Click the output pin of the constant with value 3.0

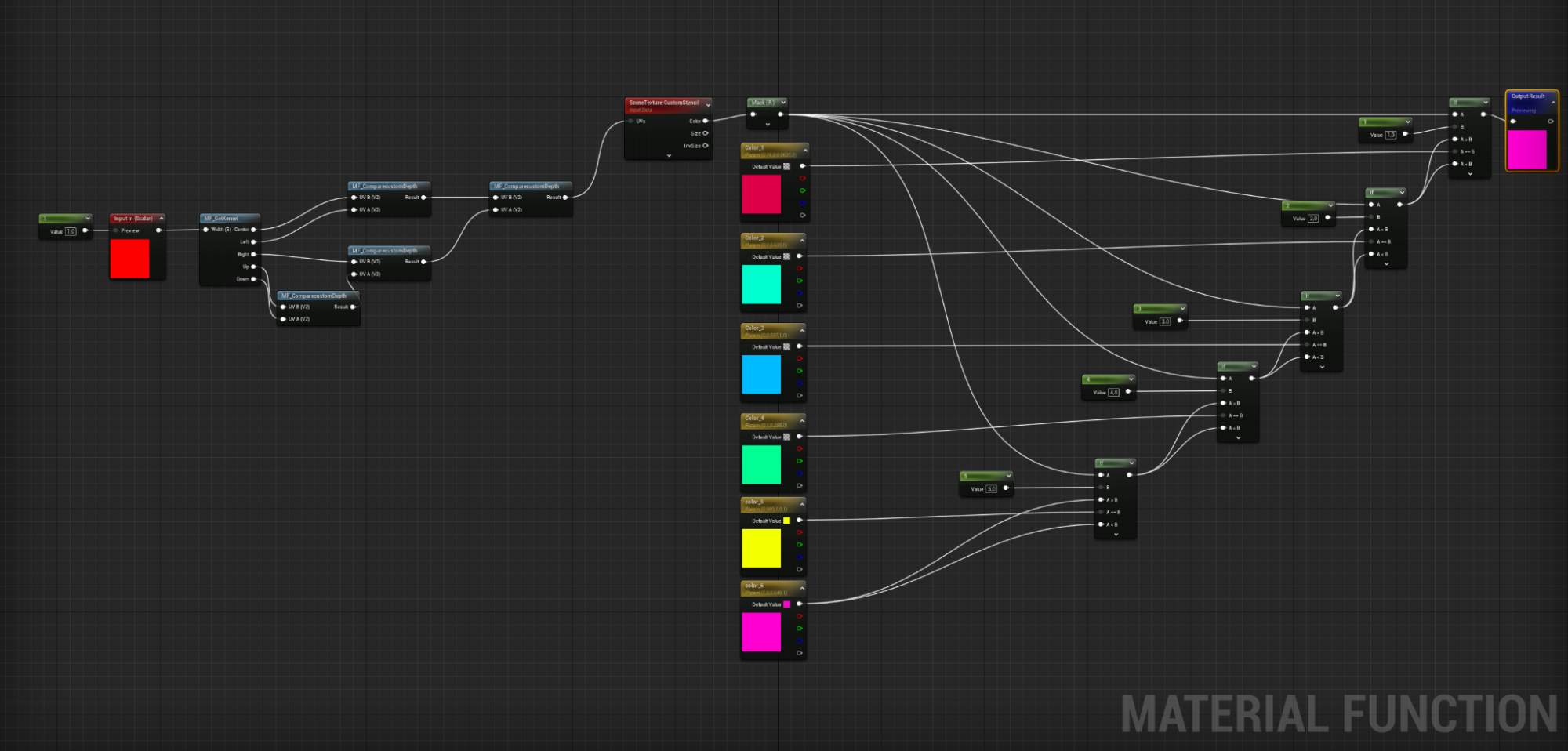tap(1180, 321)
